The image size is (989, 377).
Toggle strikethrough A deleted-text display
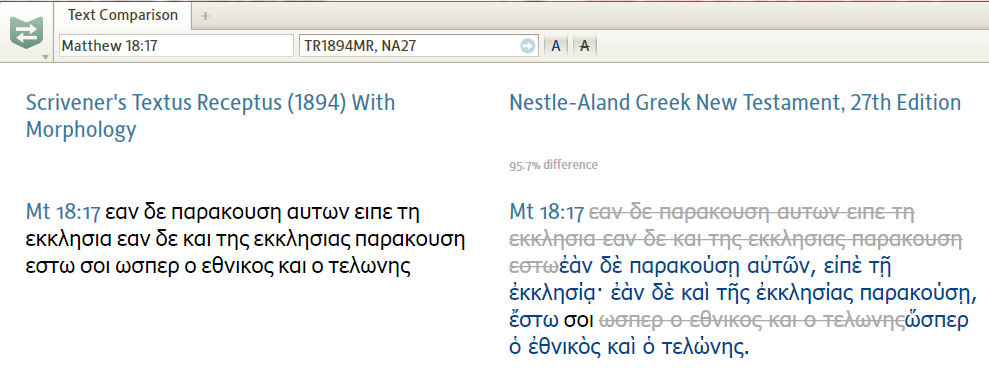(x=585, y=46)
